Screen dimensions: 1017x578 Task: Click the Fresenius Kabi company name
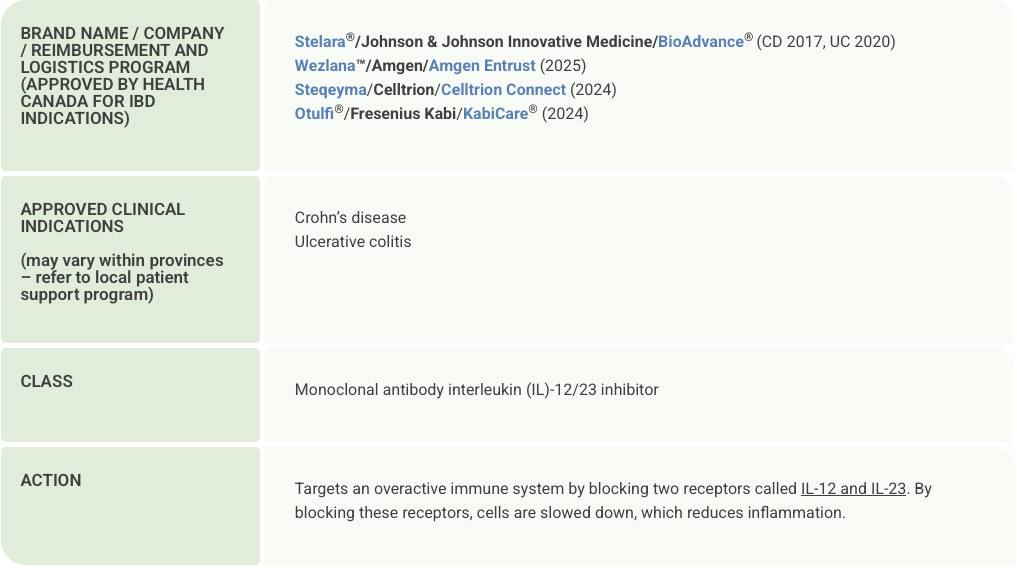(400, 114)
